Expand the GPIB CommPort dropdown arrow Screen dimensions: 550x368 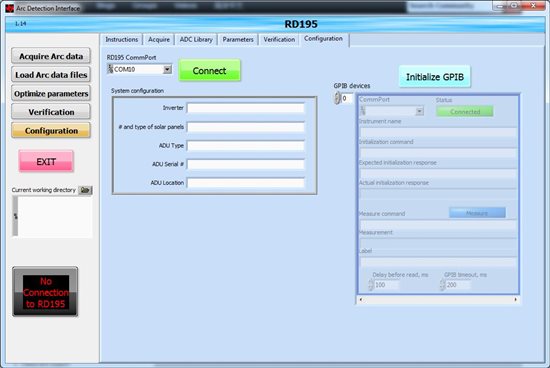419,112
